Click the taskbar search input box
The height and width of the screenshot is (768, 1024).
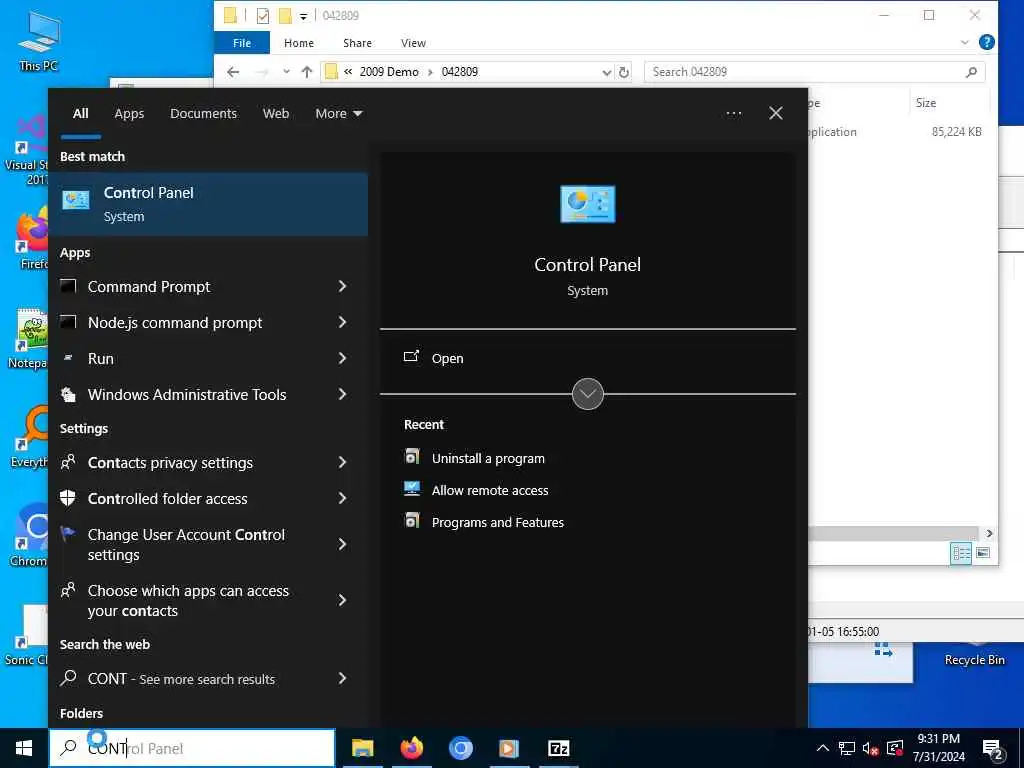(x=192, y=748)
